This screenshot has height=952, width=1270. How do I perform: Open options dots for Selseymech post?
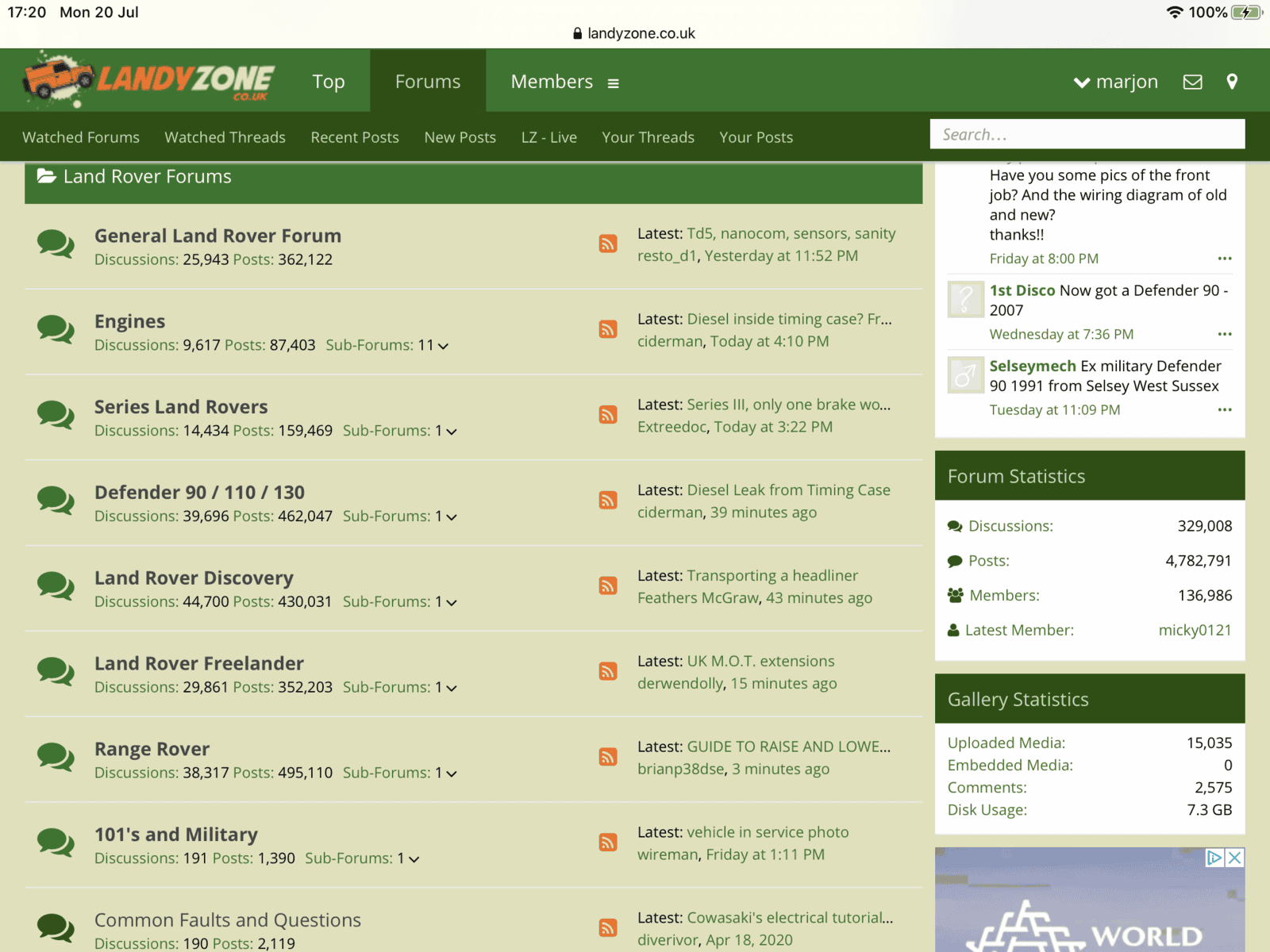1225,409
